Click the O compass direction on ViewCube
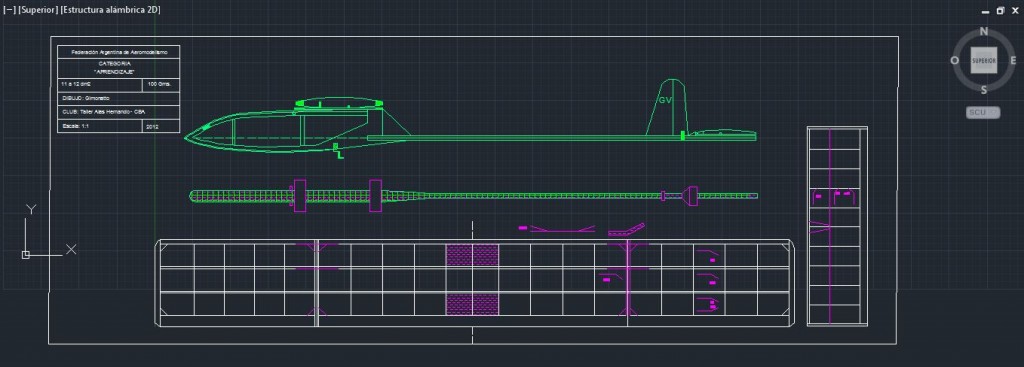Viewport: 1024px width, 367px height. 955,61
